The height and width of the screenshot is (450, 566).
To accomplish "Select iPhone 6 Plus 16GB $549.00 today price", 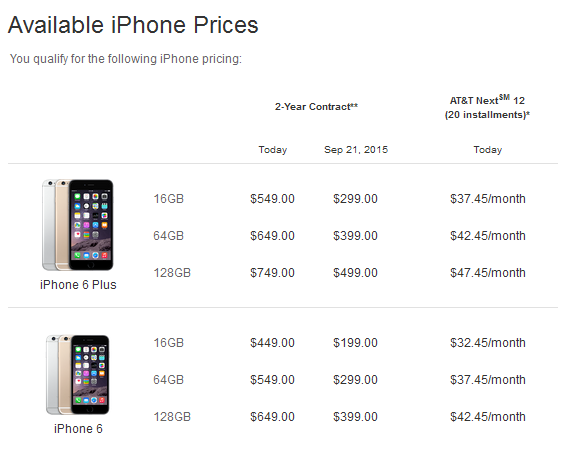I will click(273, 199).
